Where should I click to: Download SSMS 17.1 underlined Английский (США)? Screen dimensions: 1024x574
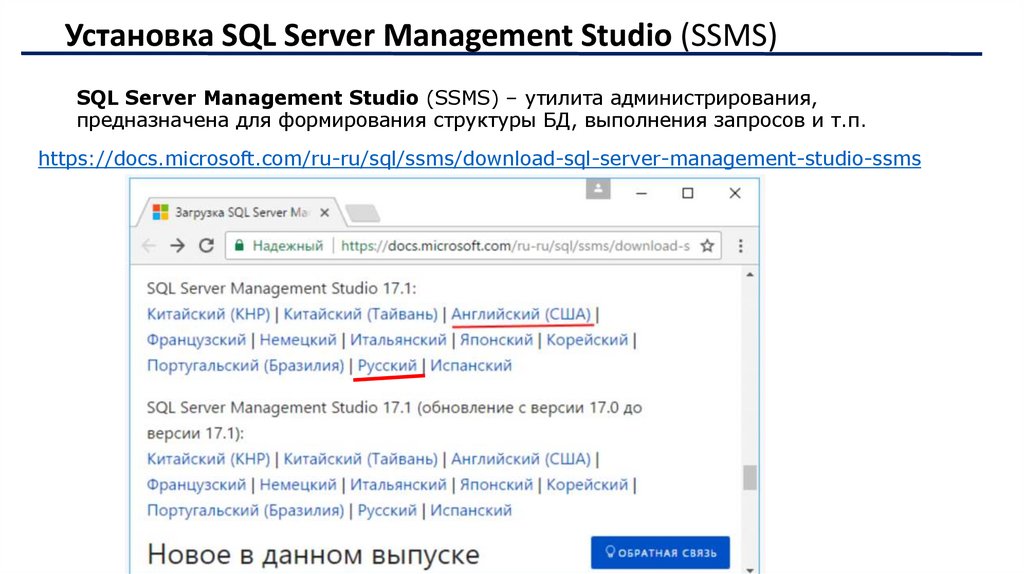pos(521,314)
